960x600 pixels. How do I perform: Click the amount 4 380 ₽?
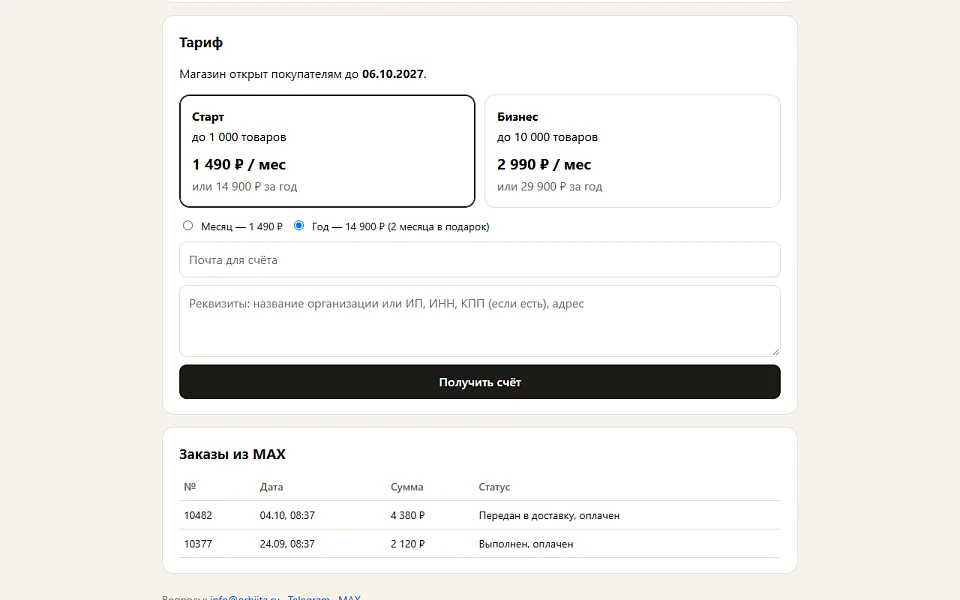pyautogui.click(x=408, y=516)
